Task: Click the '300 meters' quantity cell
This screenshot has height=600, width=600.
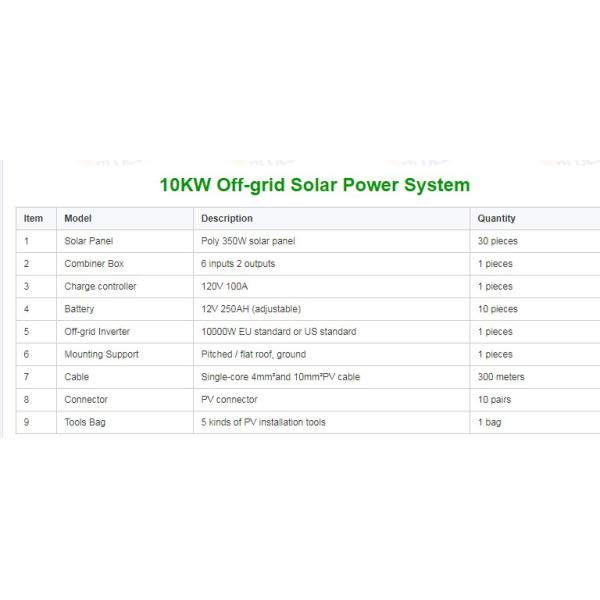Action: tap(501, 377)
